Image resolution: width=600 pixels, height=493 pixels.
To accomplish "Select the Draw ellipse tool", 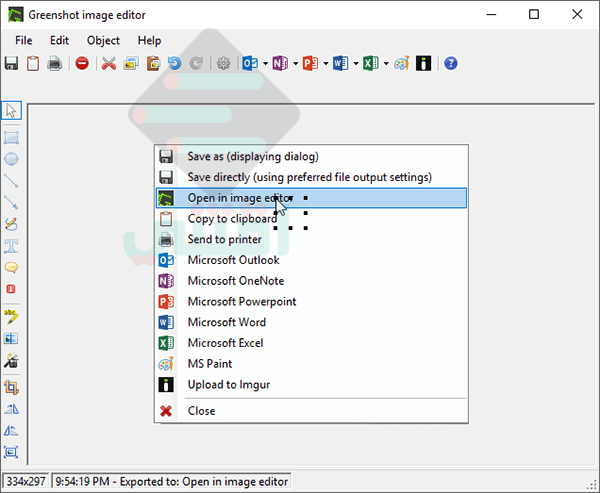I will [11, 159].
